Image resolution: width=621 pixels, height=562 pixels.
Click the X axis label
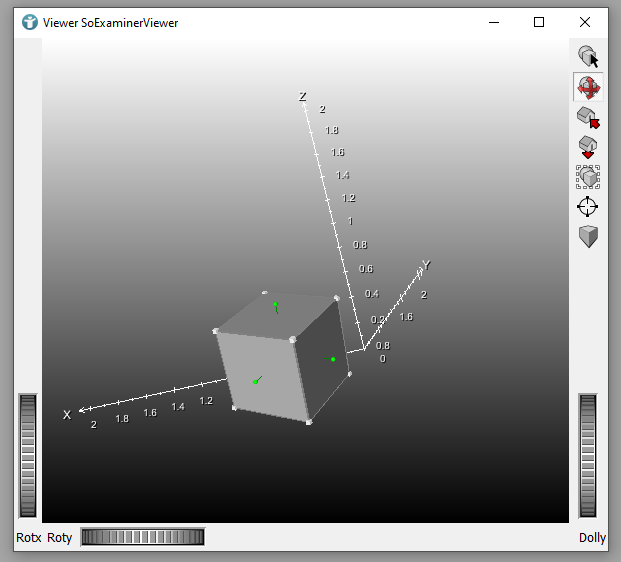[67, 415]
